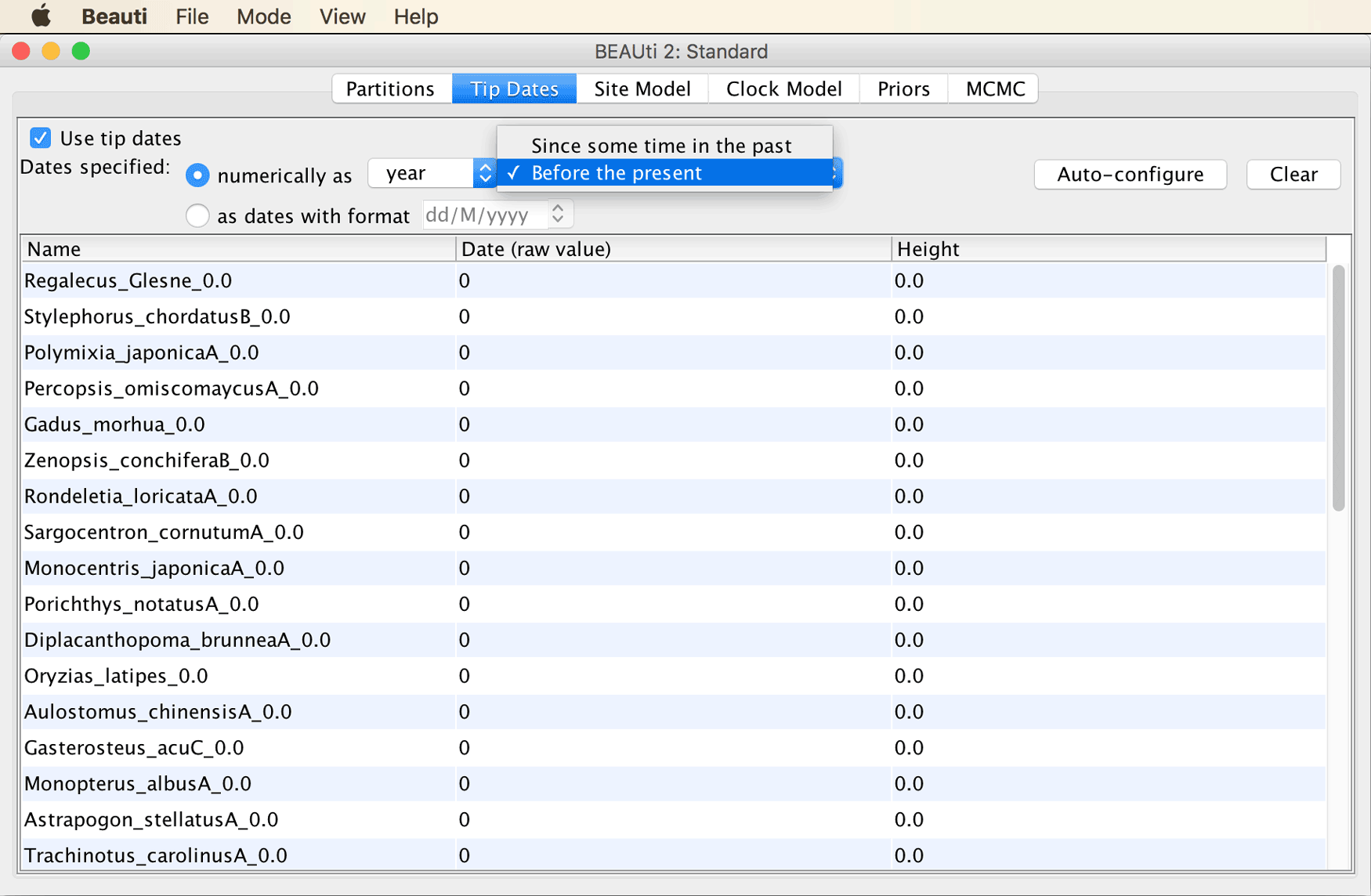
Task: Click the Clear button
Action: tap(1293, 174)
